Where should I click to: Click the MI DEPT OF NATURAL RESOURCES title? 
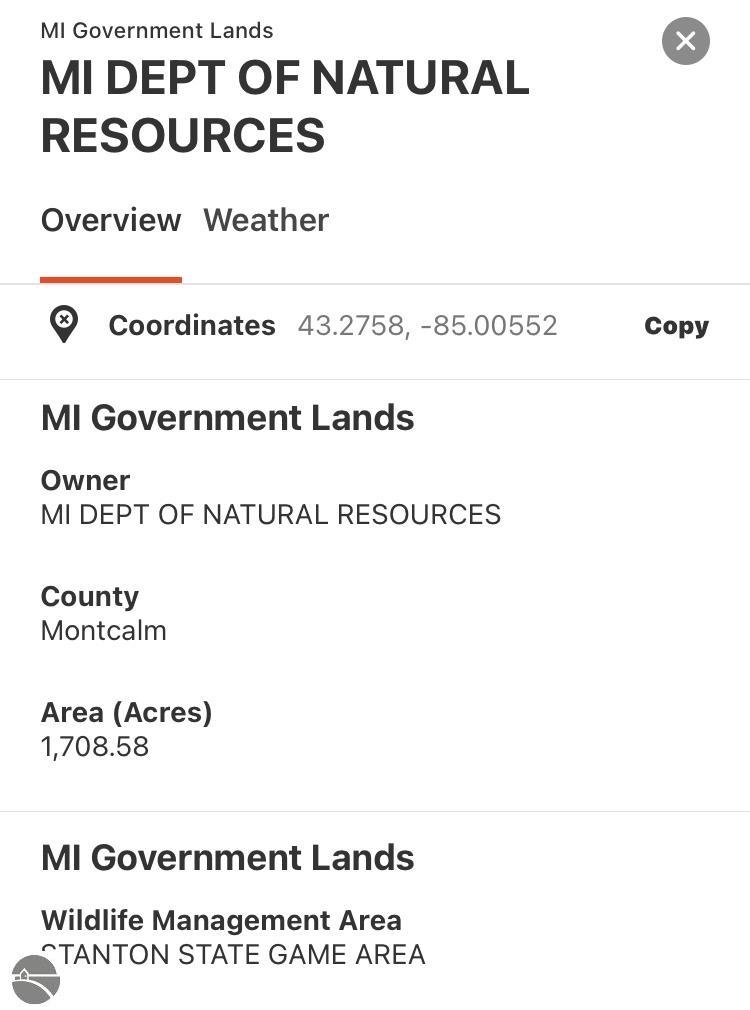pos(285,107)
